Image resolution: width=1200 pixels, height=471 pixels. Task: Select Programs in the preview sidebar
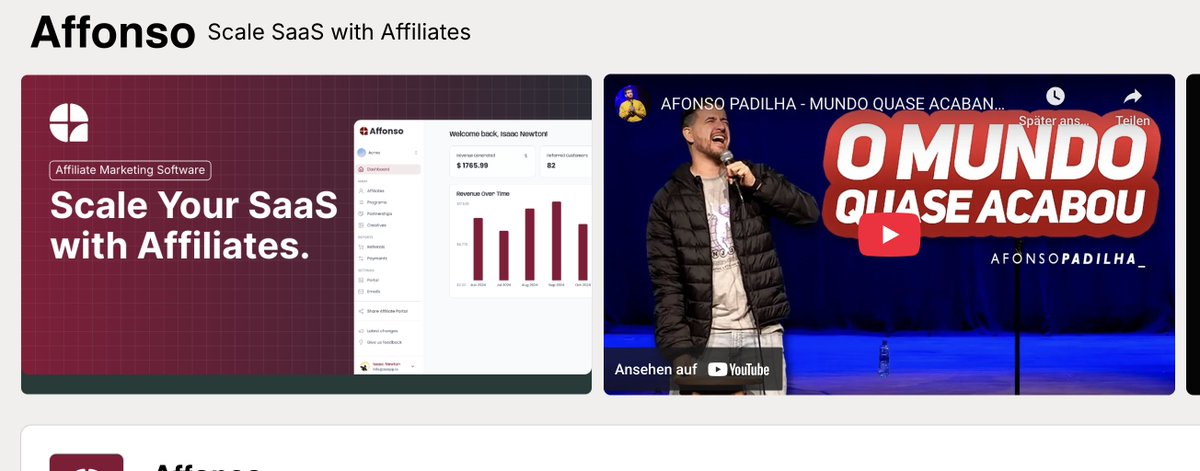(x=376, y=202)
